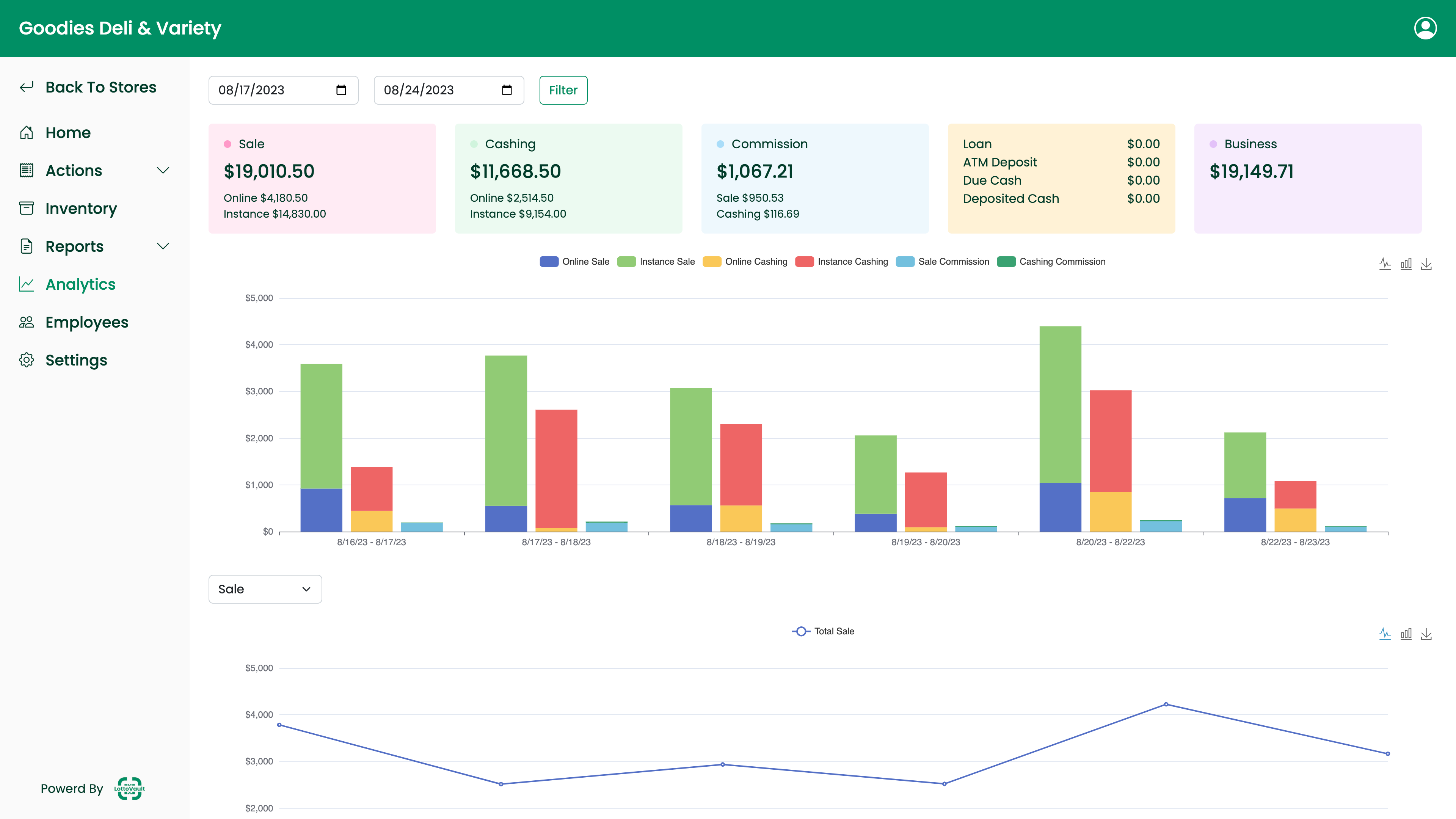Expand the Reports menu chevron
This screenshot has height=819, width=1456.
coord(163,246)
